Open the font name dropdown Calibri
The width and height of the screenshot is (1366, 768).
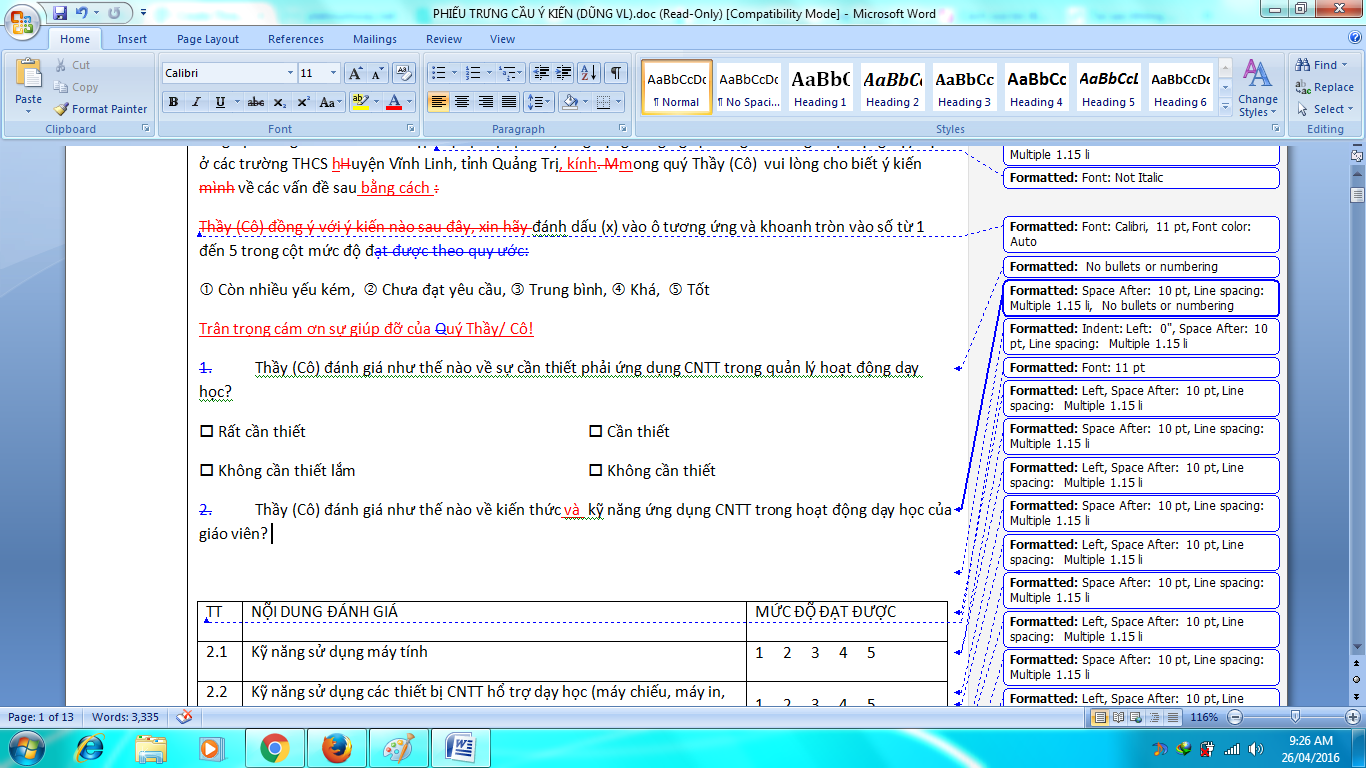click(290, 73)
